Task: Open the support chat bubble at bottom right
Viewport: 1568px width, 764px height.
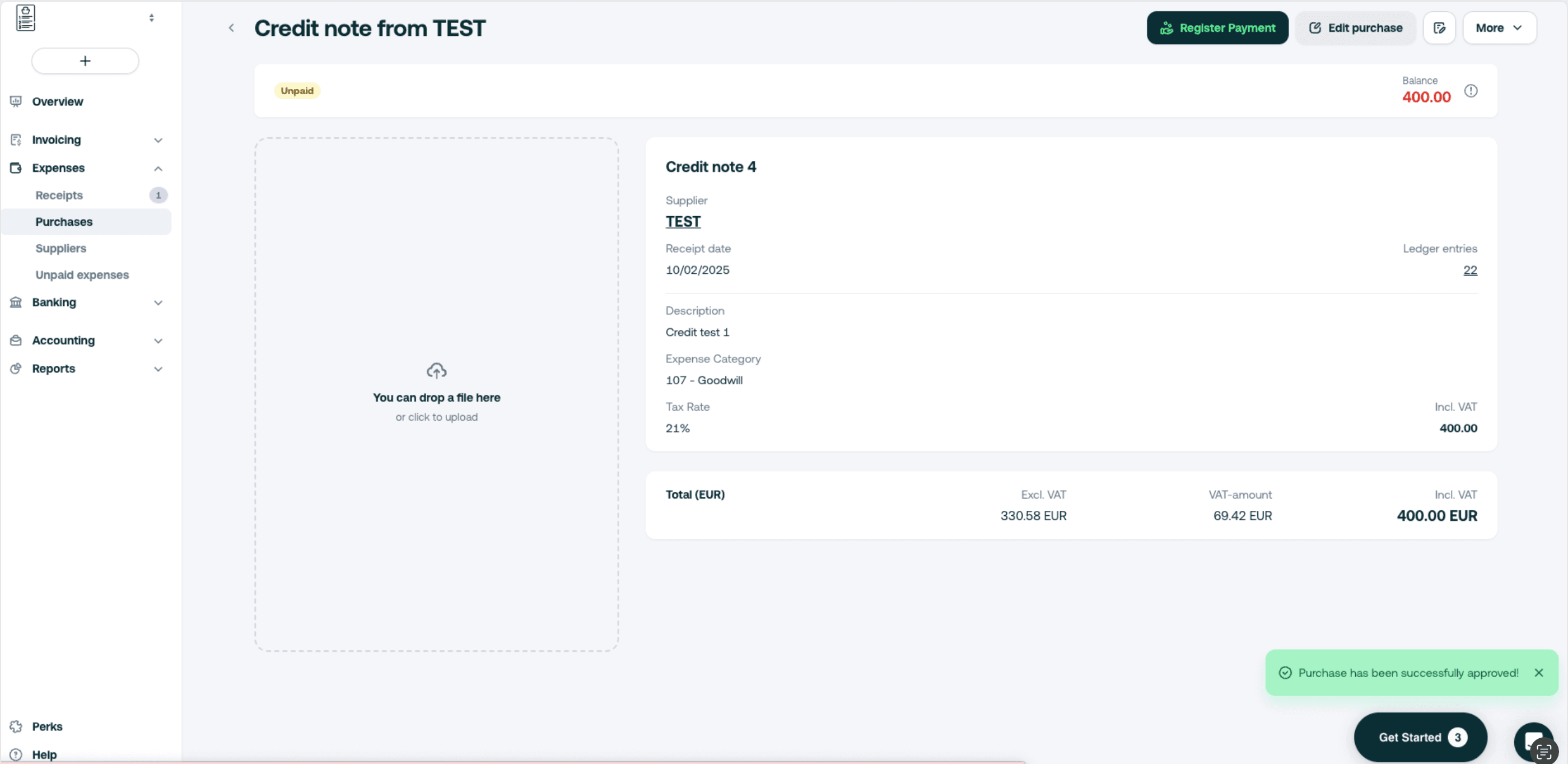Action: pos(1534,741)
